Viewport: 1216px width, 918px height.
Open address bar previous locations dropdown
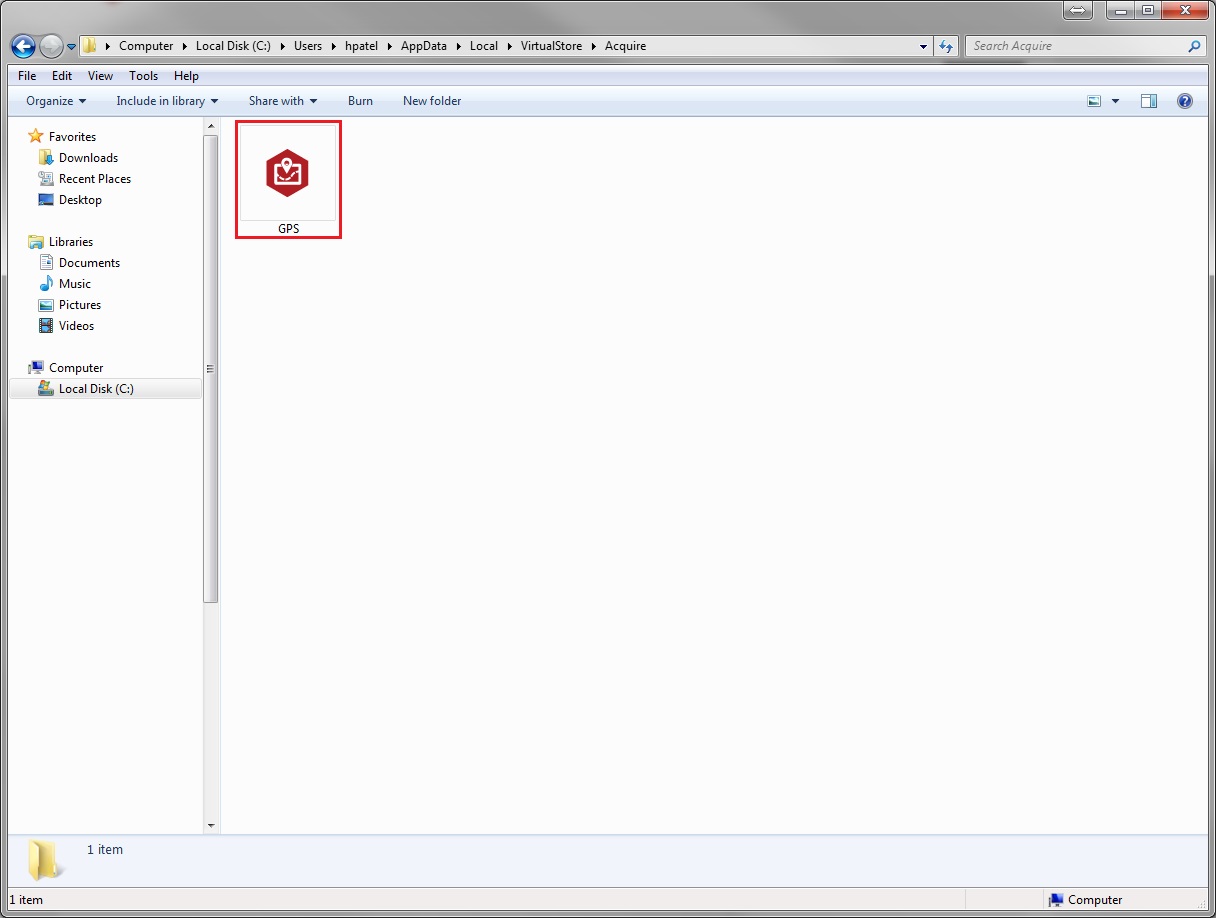923,46
